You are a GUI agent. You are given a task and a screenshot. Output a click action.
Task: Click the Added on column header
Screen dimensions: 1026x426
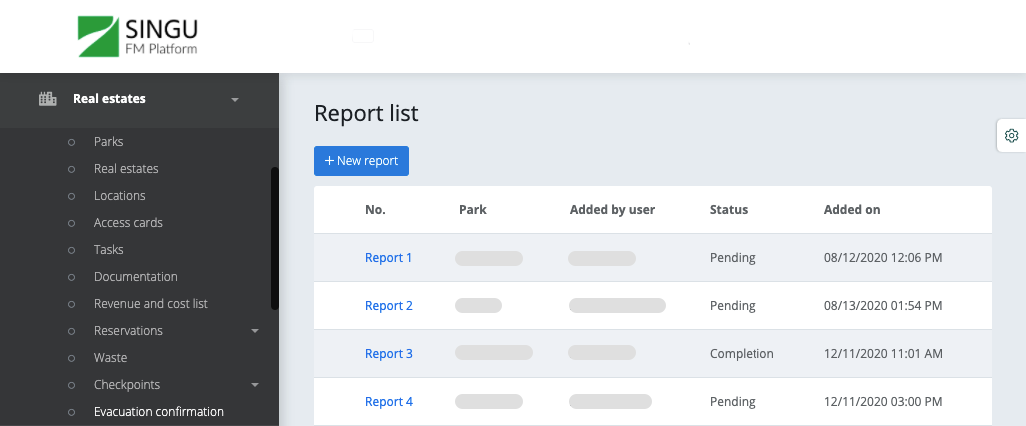(x=852, y=210)
